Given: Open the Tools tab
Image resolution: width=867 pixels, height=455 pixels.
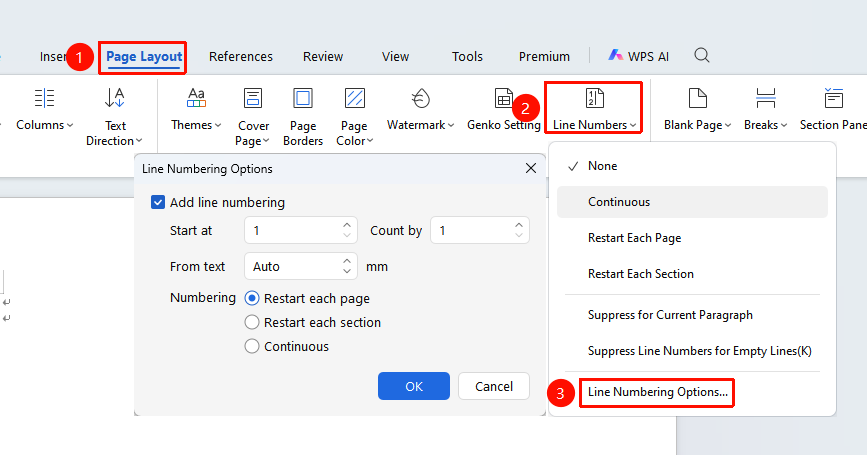Looking at the screenshot, I should (x=467, y=56).
